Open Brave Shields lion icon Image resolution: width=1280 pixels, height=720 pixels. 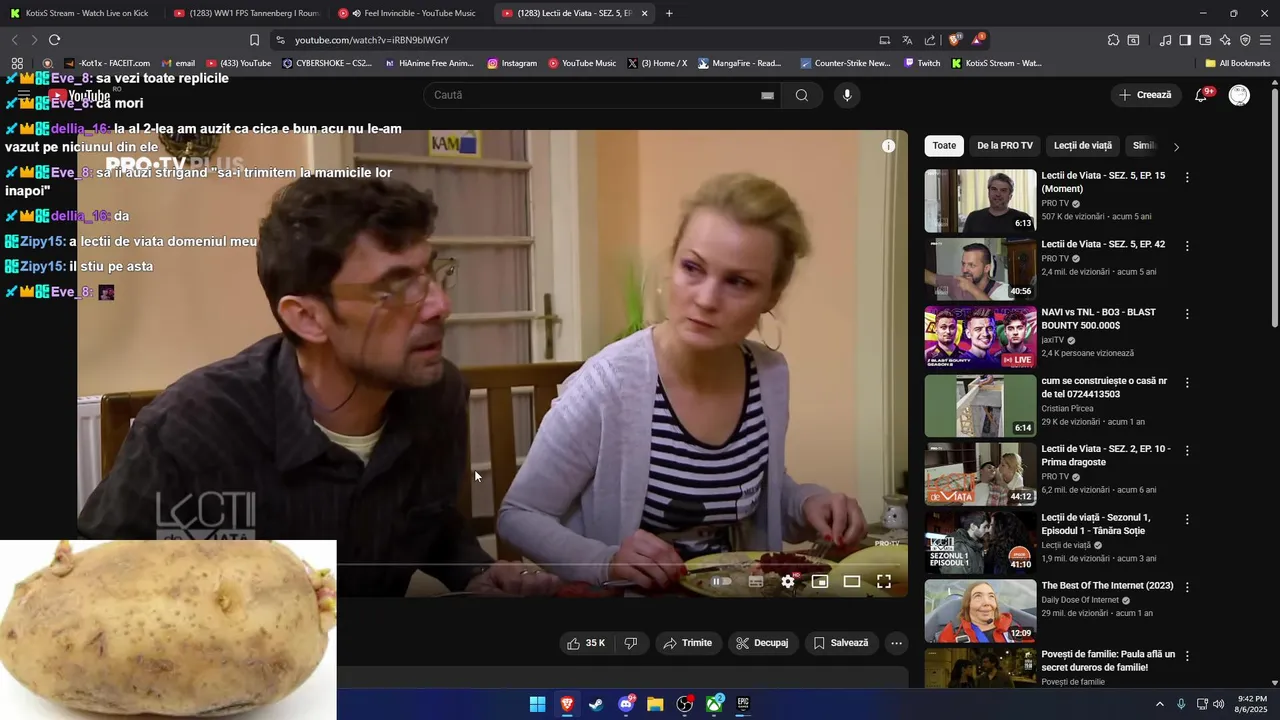click(x=954, y=40)
